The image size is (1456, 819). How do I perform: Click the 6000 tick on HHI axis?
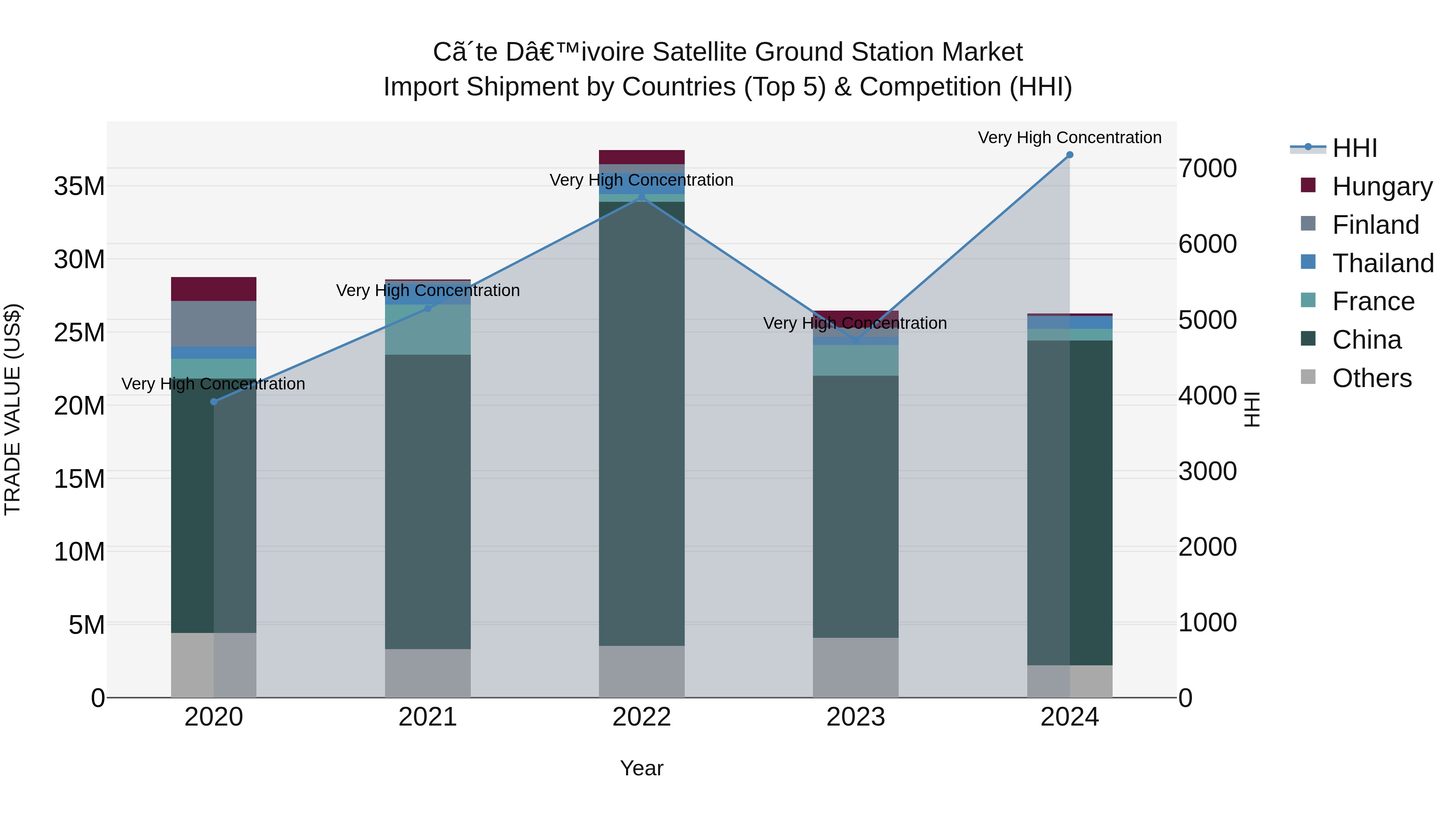tap(1208, 243)
